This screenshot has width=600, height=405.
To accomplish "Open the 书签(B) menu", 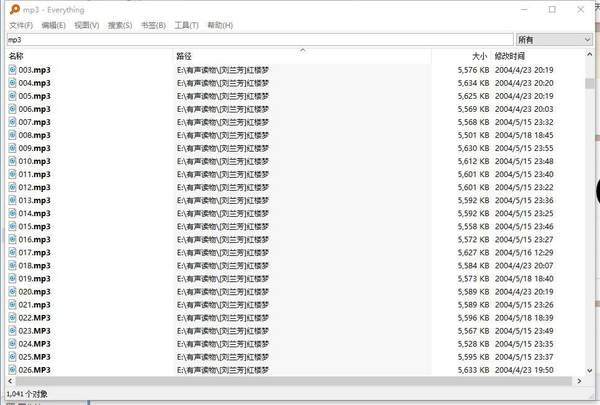I will 154,24.
